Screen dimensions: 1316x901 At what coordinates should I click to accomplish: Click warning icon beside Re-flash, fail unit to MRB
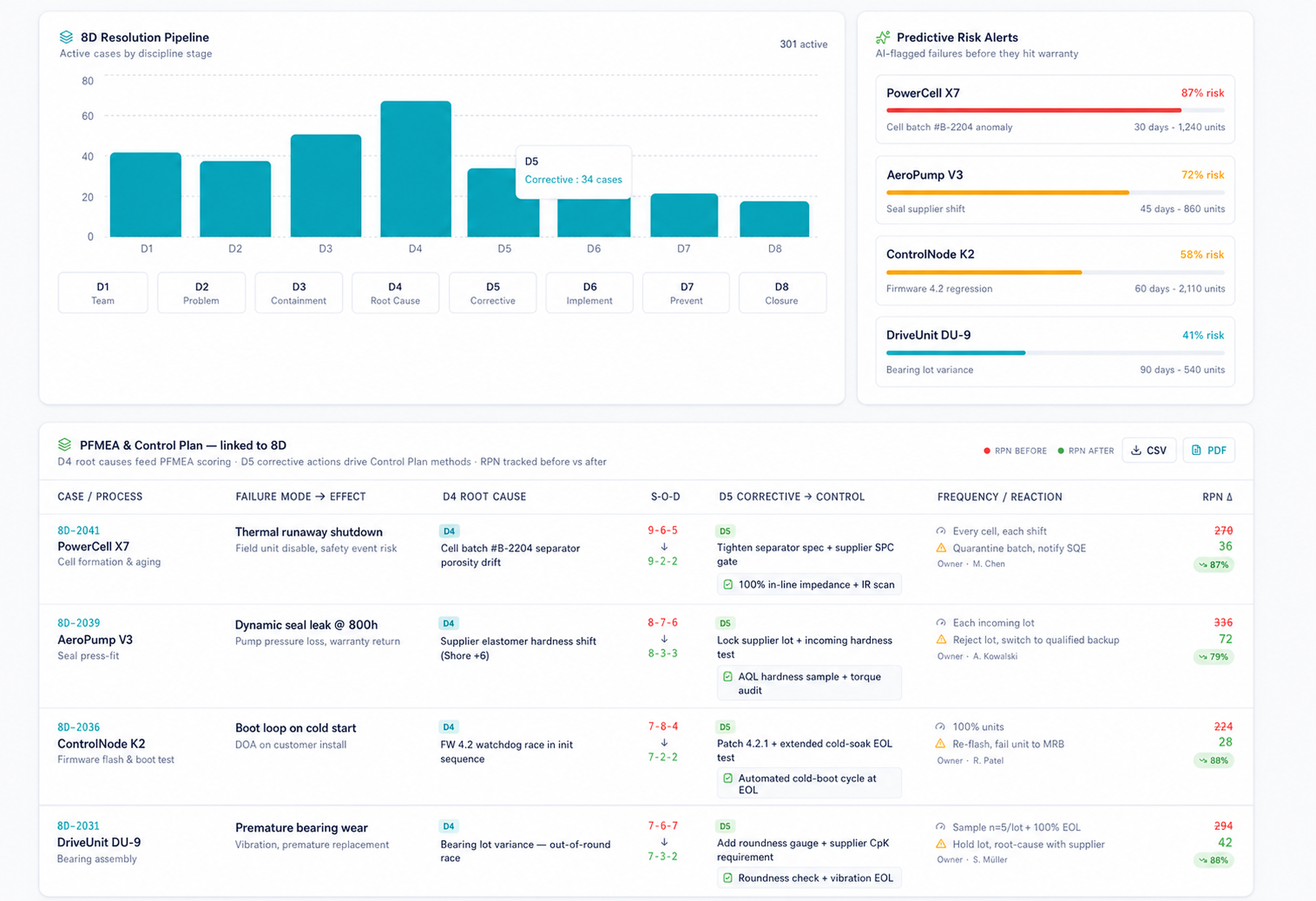point(941,743)
